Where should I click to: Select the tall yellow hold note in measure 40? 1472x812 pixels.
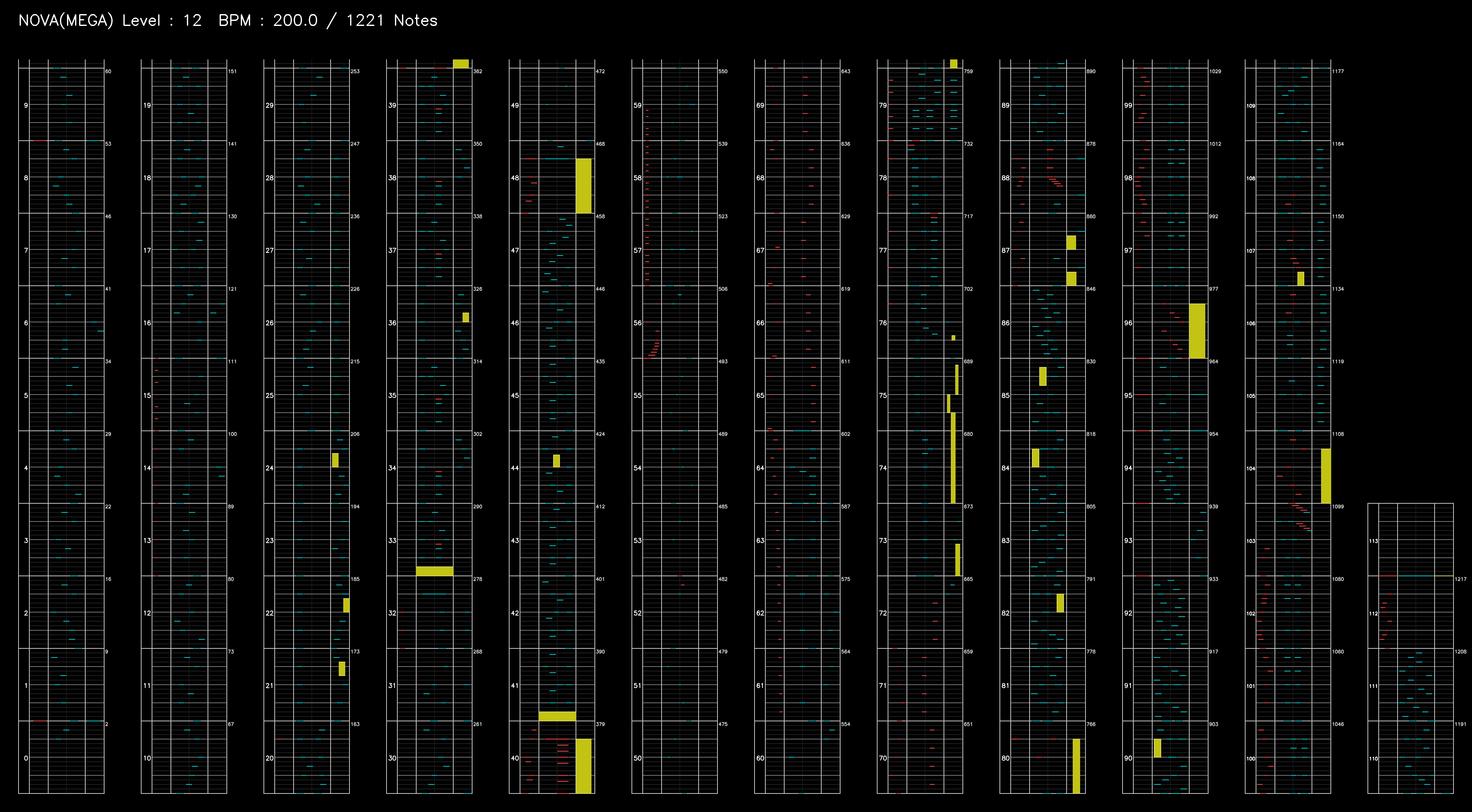[x=583, y=766]
